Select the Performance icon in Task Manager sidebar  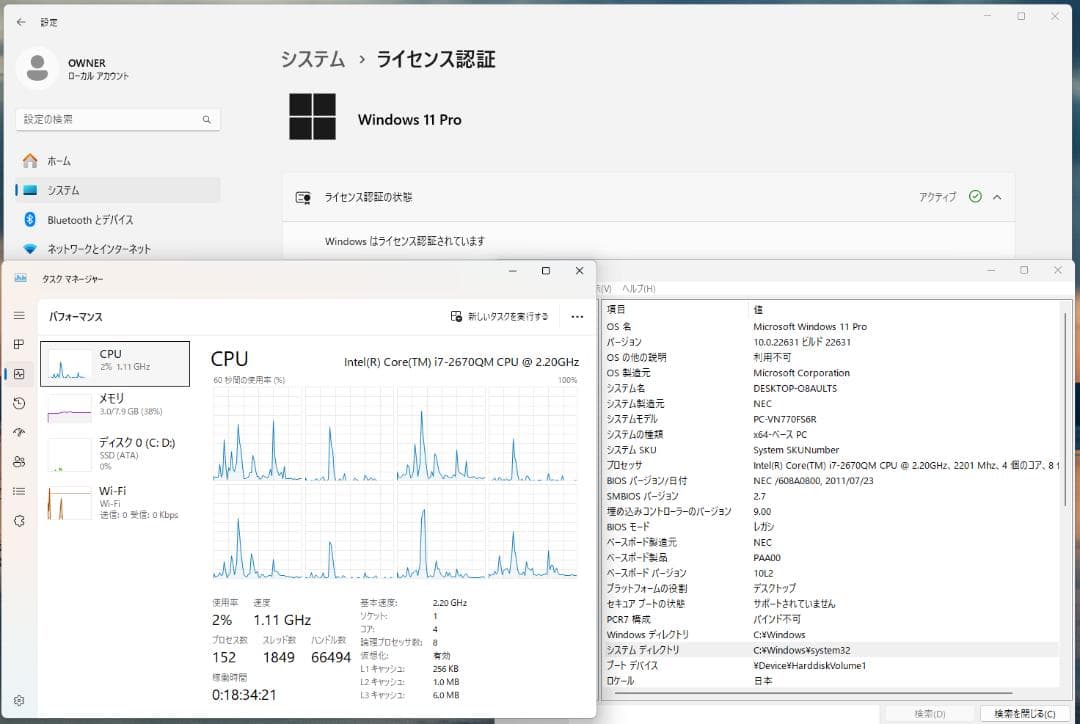coord(17,374)
